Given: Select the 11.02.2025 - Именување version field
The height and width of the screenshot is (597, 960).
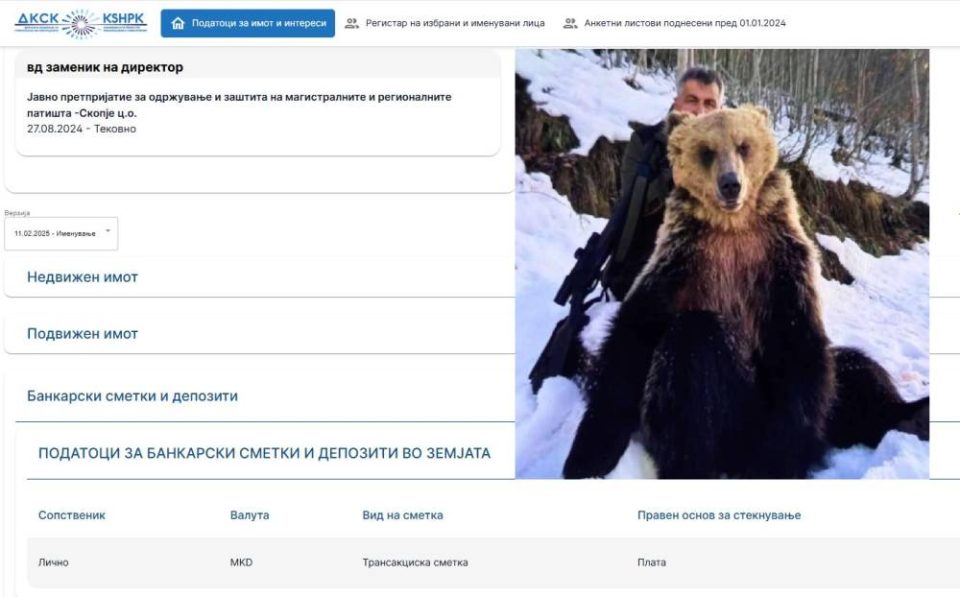Looking at the screenshot, I should 61,233.
